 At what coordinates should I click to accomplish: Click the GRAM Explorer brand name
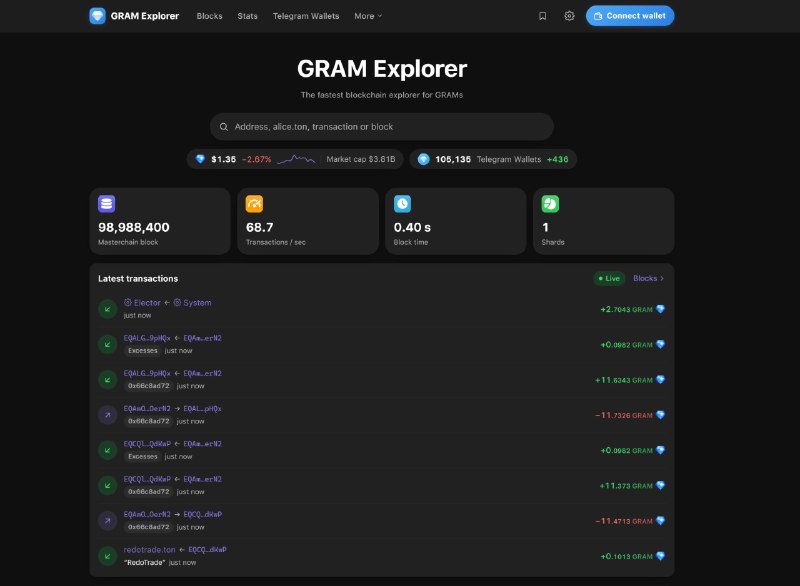pos(145,16)
